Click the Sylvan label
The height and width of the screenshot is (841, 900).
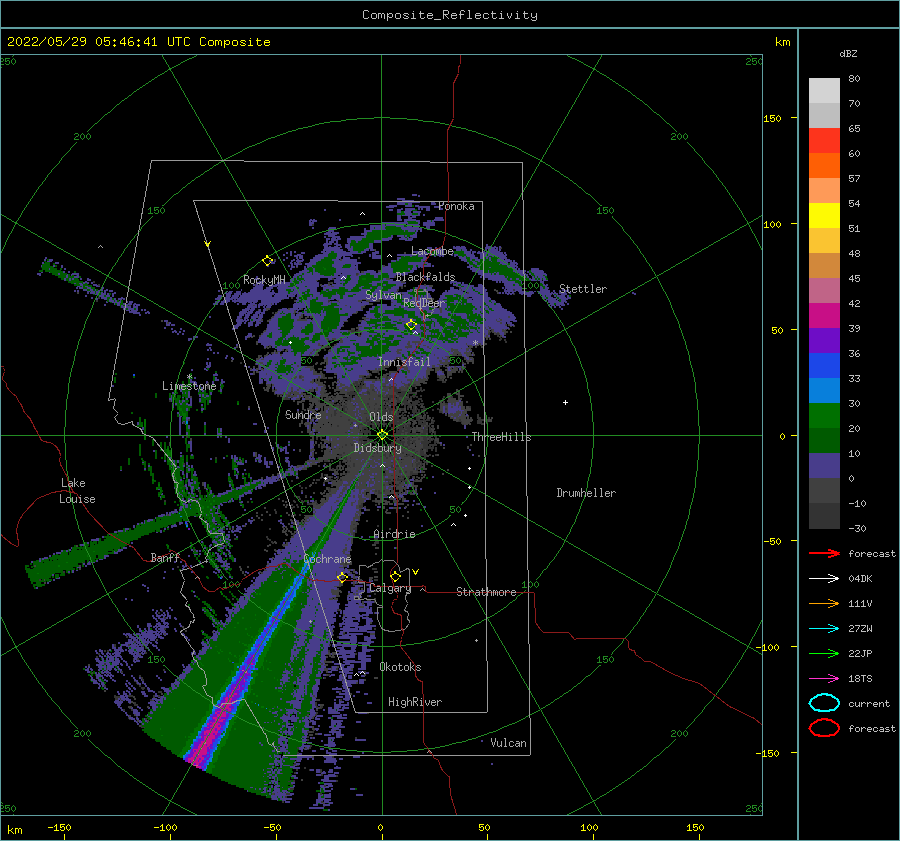pyautogui.click(x=383, y=295)
